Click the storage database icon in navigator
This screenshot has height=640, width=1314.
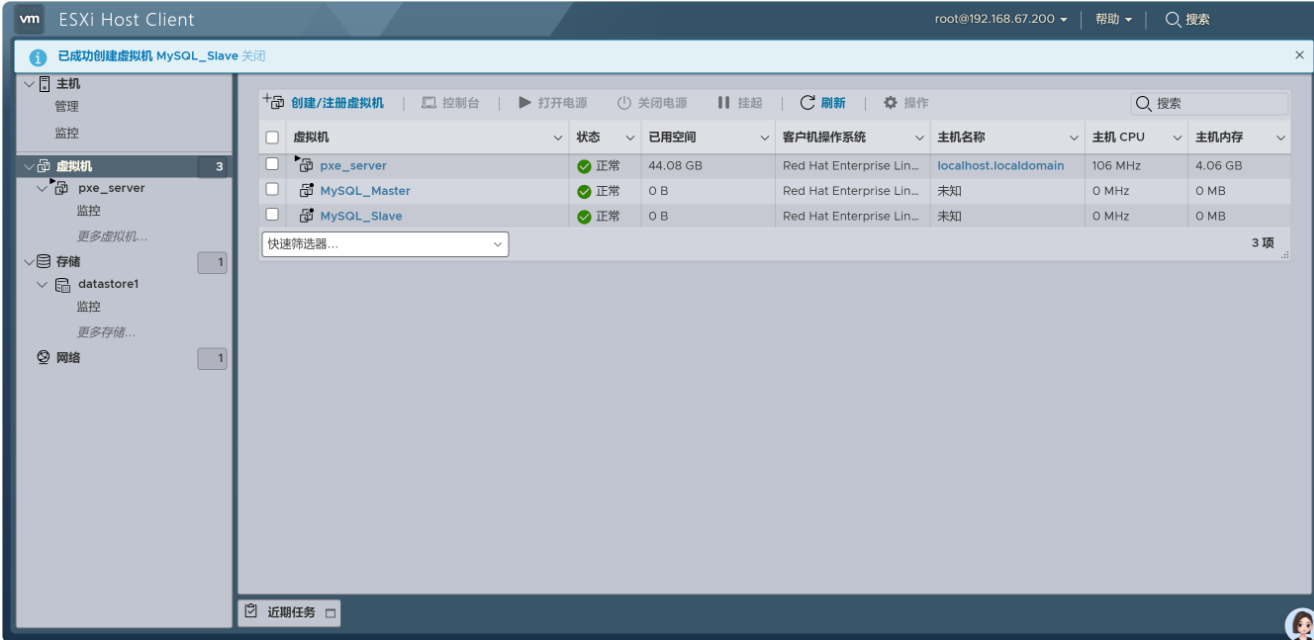pos(43,262)
